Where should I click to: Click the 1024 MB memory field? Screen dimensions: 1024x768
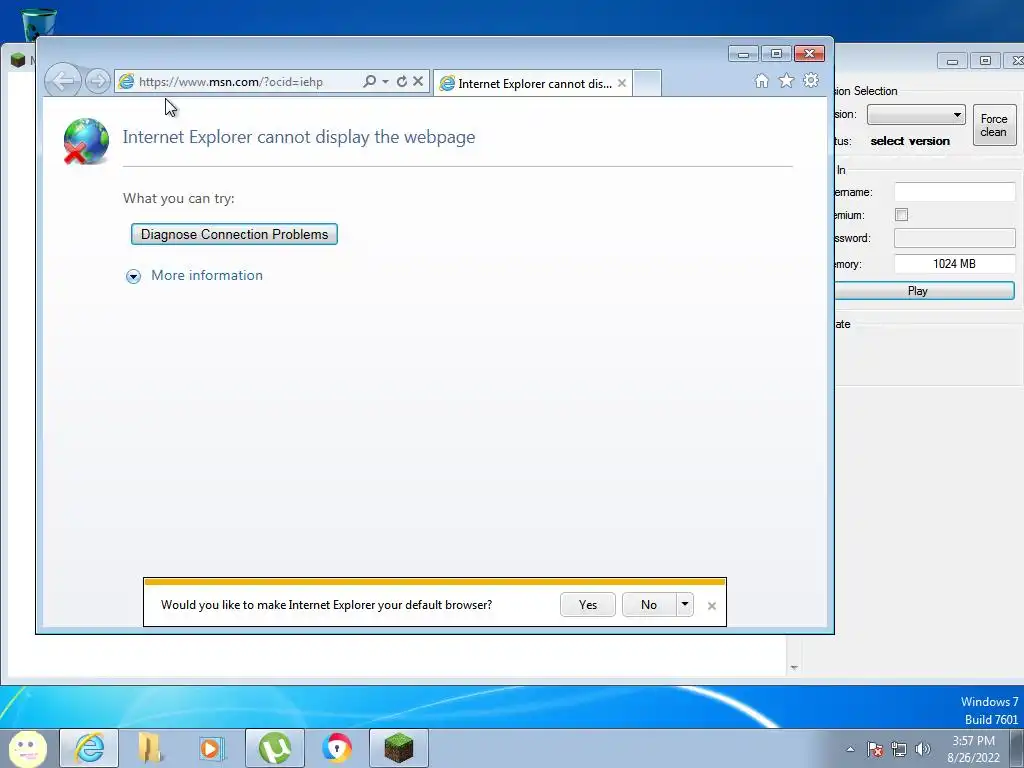pyautogui.click(x=955, y=264)
